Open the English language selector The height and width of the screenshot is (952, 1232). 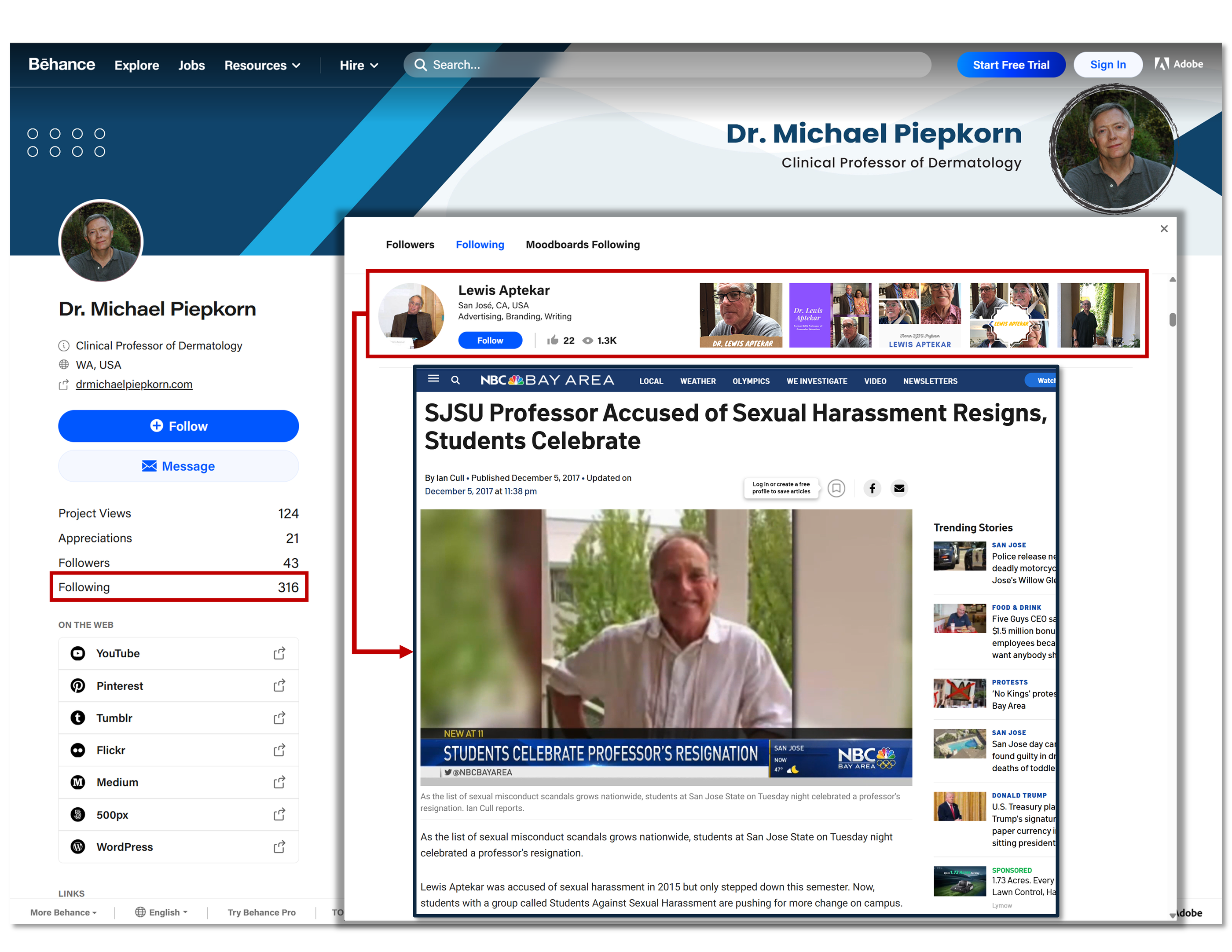[161, 912]
